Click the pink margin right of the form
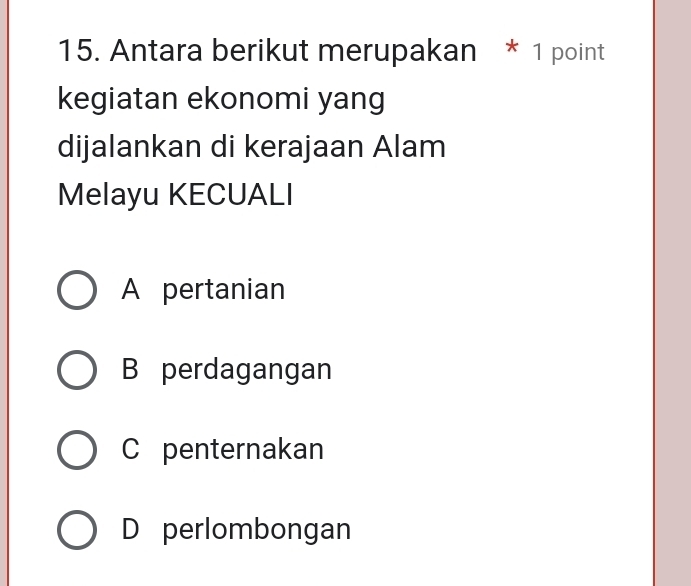This screenshot has height=586, width=691. coord(672,300)
